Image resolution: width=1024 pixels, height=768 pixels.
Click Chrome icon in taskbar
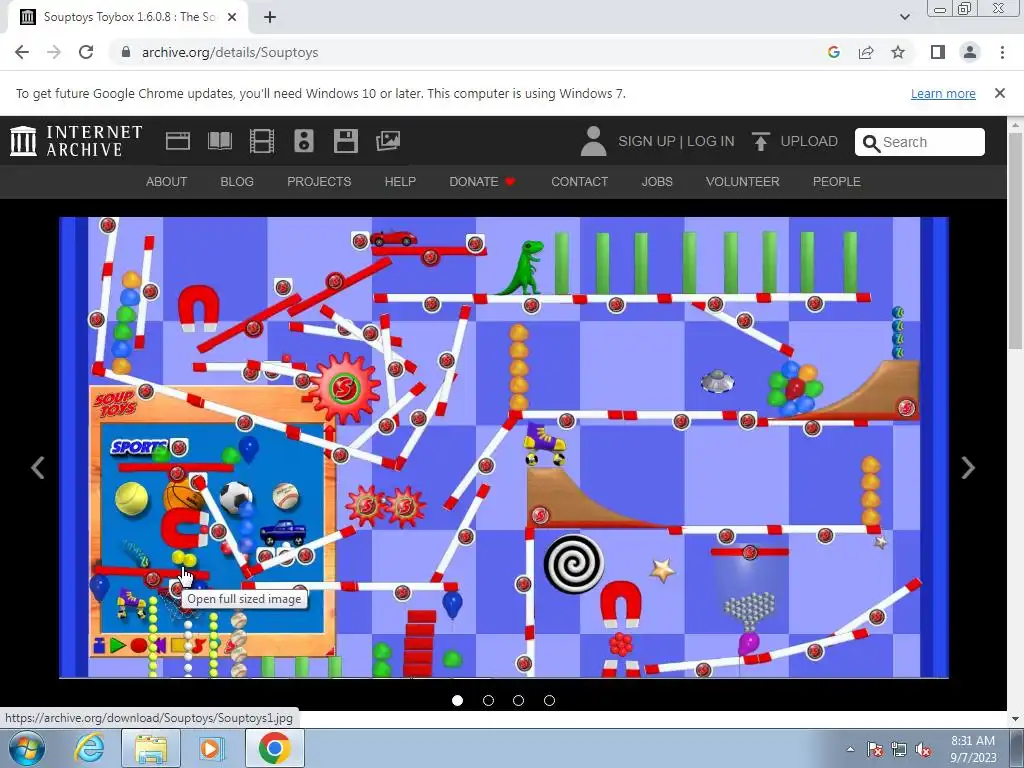coord(274,748)
